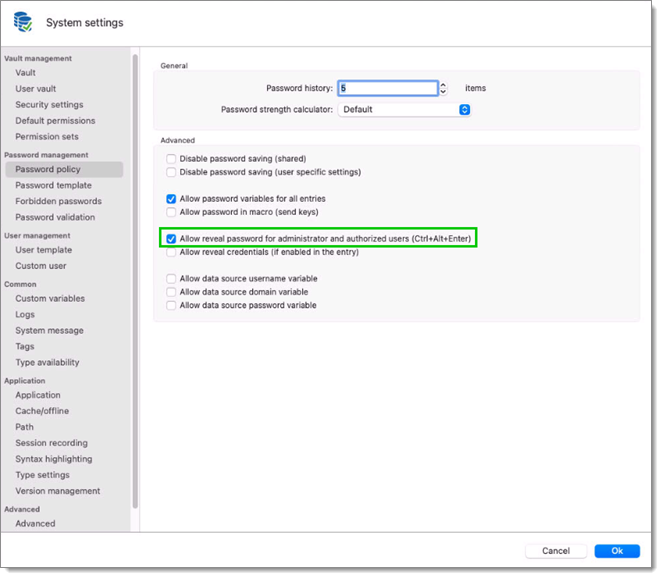The height and width of the screenshot is (578, 662).
Task: Click the sidebar vertical scrollbar
Action: tap(135, 281)
